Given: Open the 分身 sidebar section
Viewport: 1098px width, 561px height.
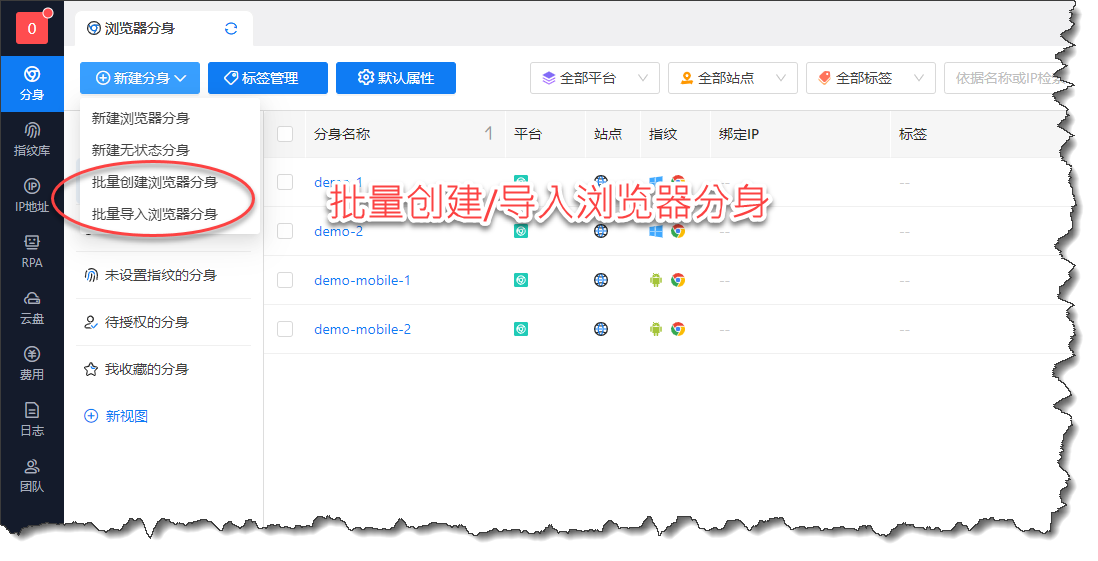Looking at the screenshot, I should coord(32,84).
